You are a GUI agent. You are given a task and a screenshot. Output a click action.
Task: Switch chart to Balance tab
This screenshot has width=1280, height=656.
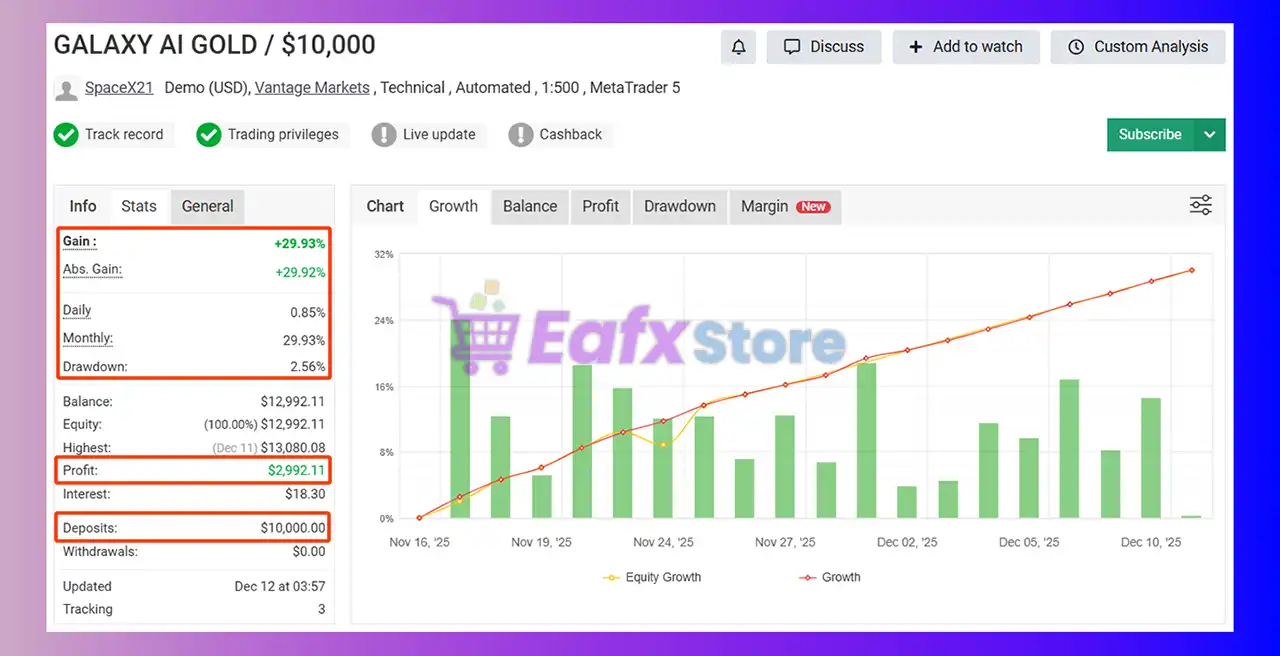(x=529, y=206)
